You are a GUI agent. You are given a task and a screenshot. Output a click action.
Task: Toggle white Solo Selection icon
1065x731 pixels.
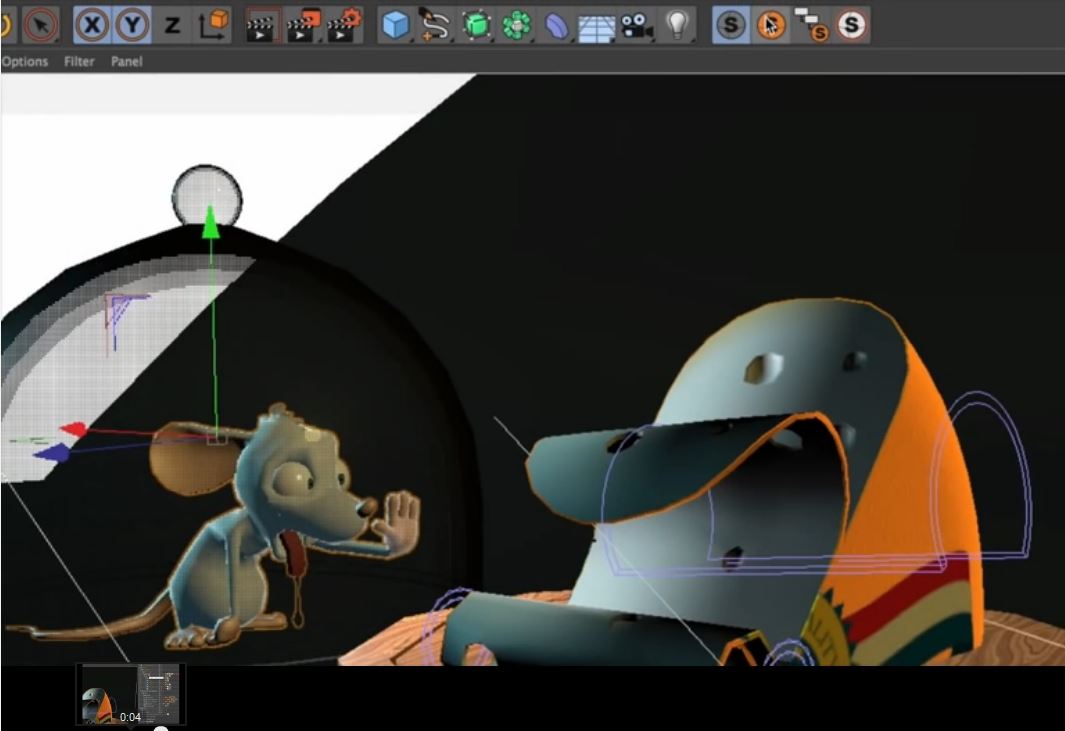pyautogui.click(x=851, y=26)
